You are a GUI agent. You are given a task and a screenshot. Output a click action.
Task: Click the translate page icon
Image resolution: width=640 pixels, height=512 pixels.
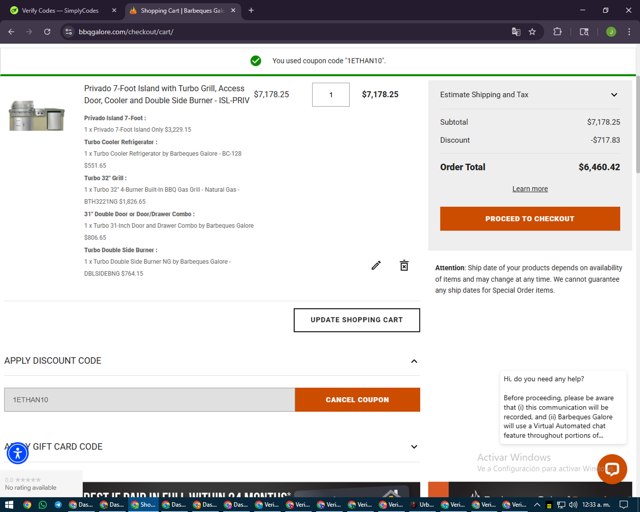(516, 32)
